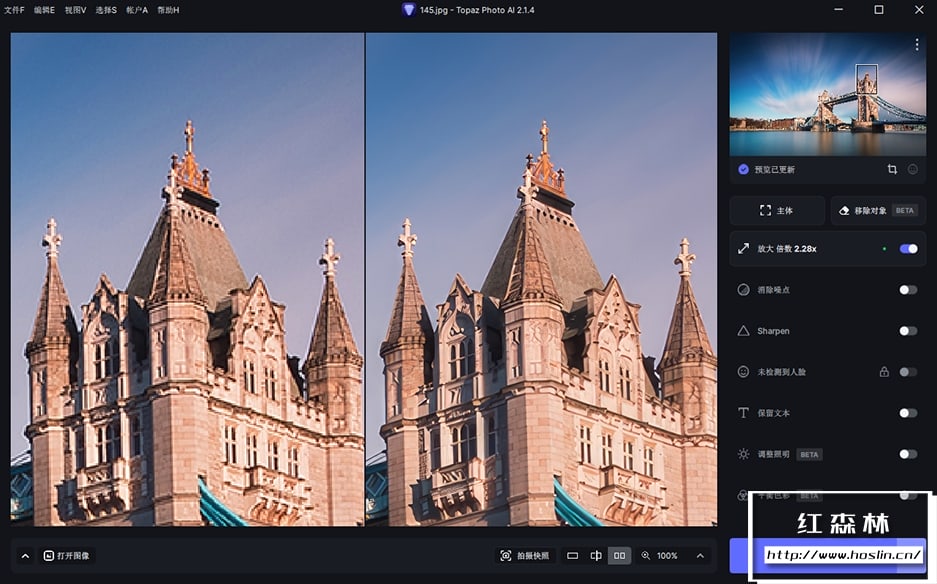Click the Topaz Photo AI logo icon
The image size is (937, 584).
click(x=408, y=10)
